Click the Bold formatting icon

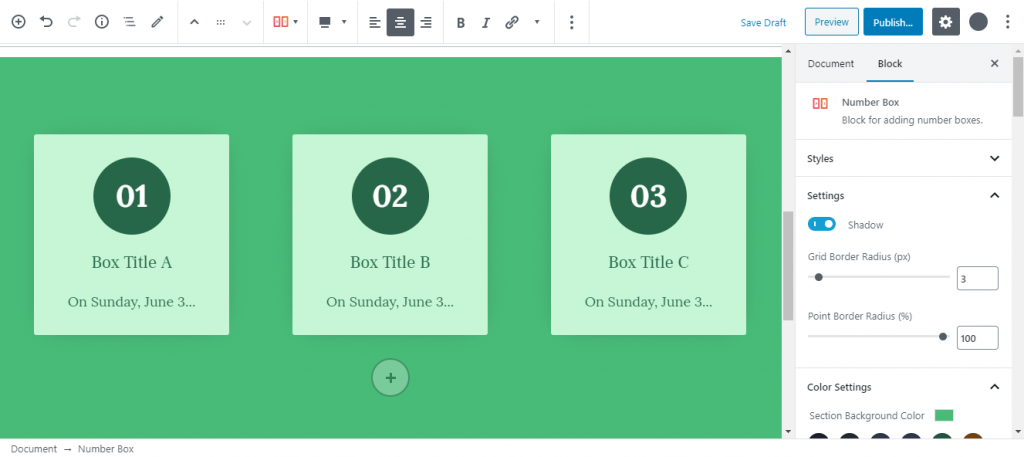click(460, 22)
